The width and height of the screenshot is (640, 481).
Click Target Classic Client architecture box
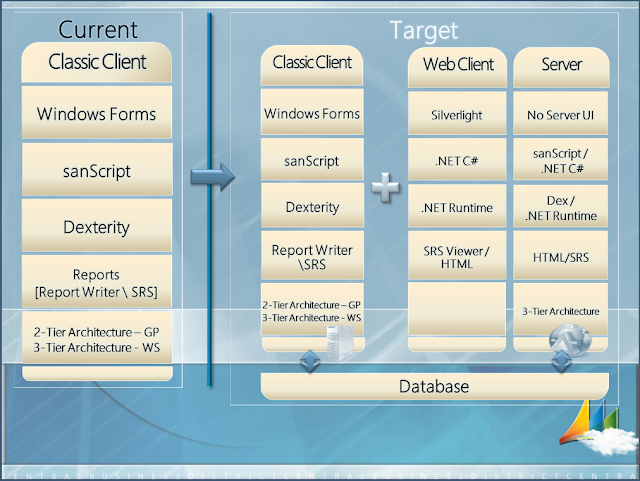click(x=312, y=310)
